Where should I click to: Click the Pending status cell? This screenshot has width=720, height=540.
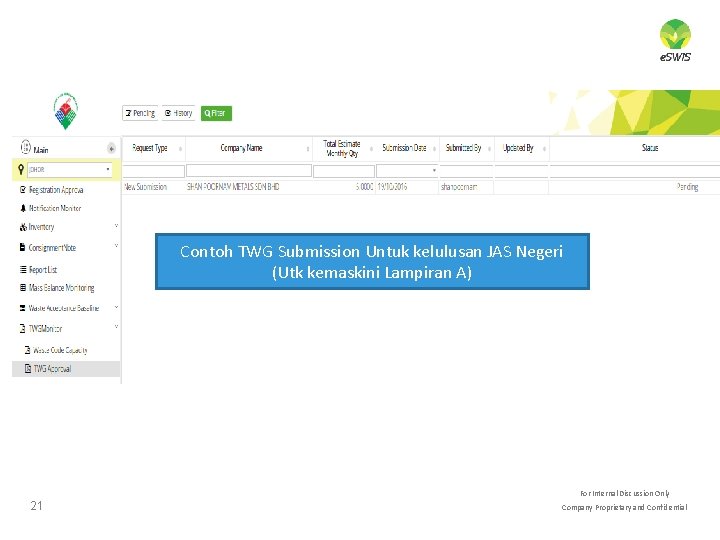687,187
